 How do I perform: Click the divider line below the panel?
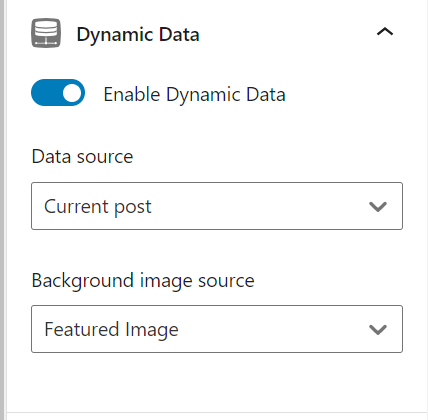(217, 412)
